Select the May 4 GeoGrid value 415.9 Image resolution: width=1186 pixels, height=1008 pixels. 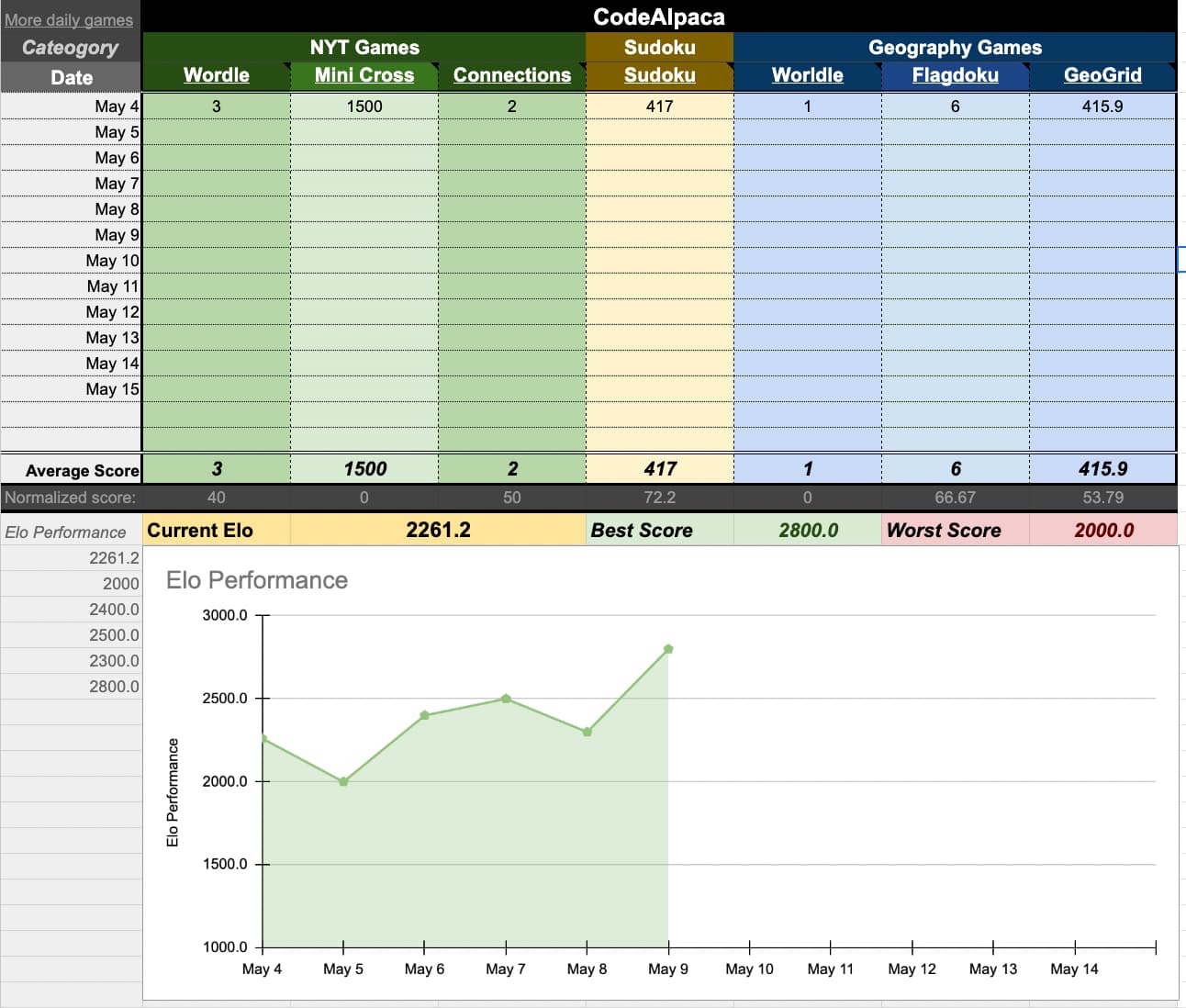tap(1102, 106)
